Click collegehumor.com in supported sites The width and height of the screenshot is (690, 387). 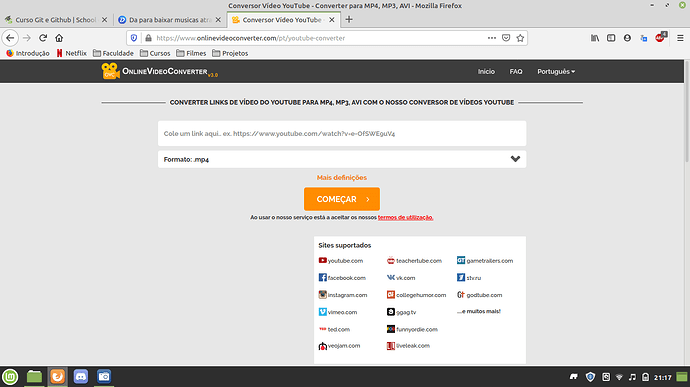[416, 295]
